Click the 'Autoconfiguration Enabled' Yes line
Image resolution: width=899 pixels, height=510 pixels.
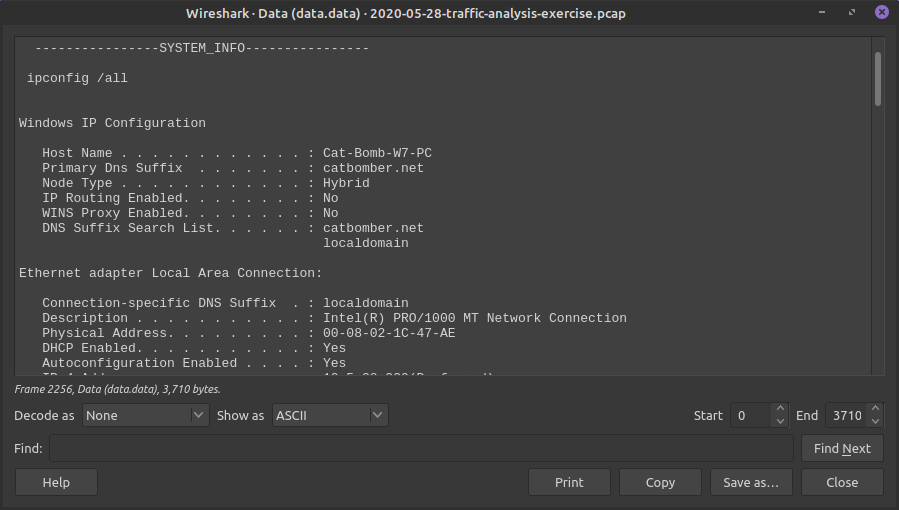click(194, 363)
